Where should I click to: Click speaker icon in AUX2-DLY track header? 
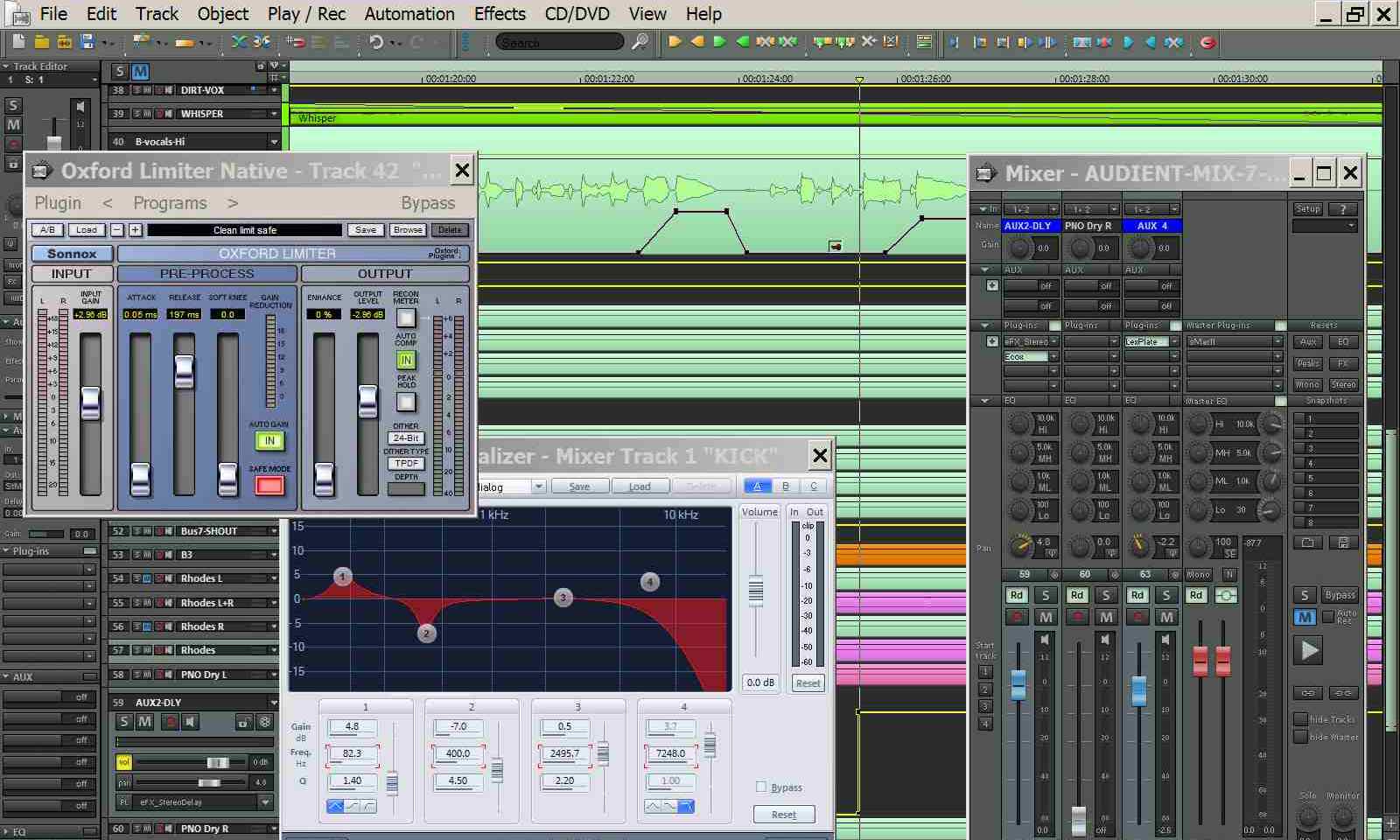pos(190,722)
